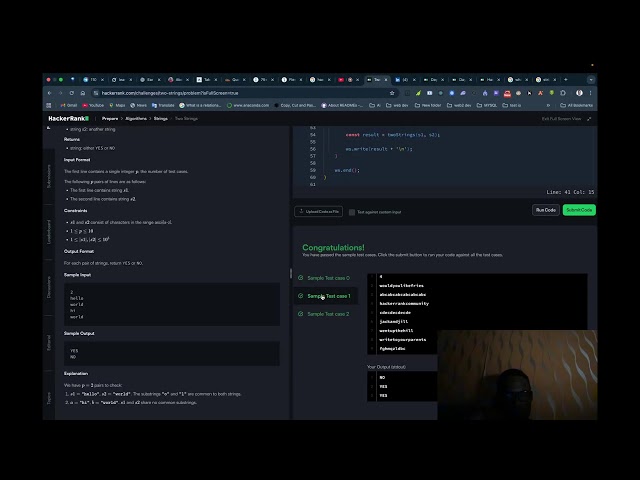Click the Algorithms breadcrumb link
Screen dimensions: 640x480
coord(137,118)
